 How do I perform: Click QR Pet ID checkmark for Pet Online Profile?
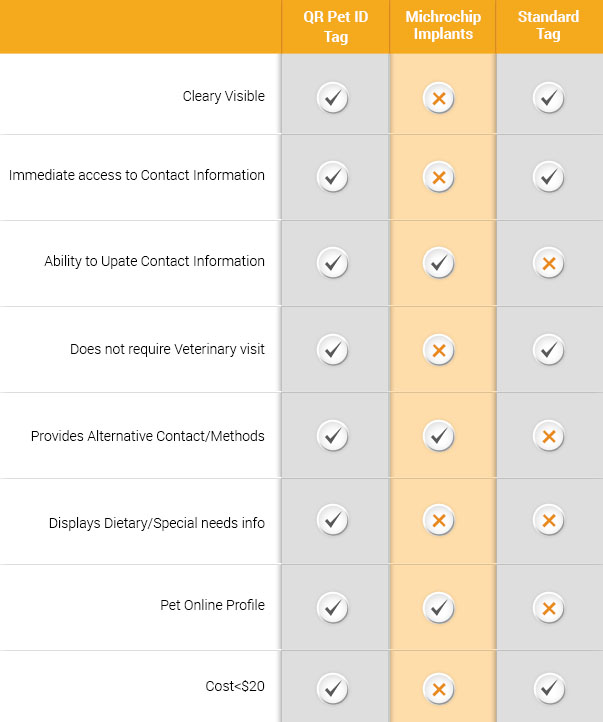click(333, 607)
